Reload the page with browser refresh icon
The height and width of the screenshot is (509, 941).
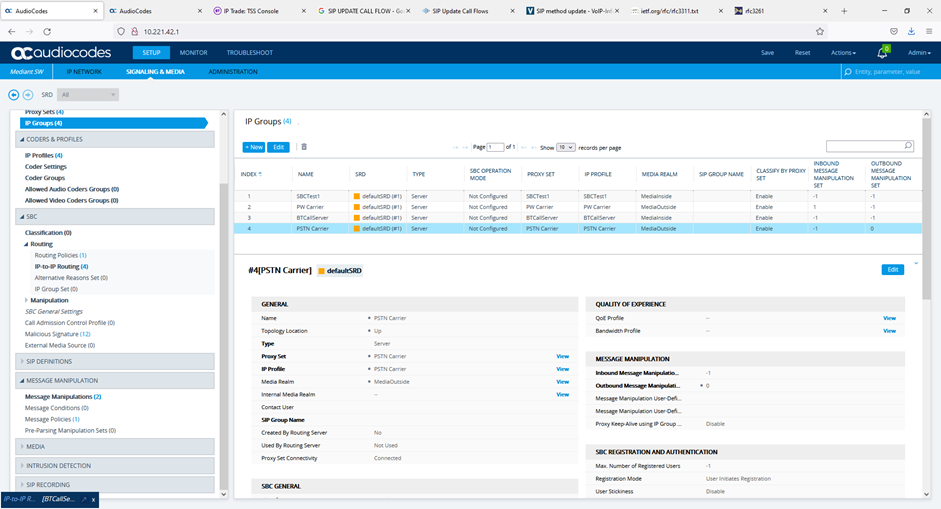tap(47, 31)
